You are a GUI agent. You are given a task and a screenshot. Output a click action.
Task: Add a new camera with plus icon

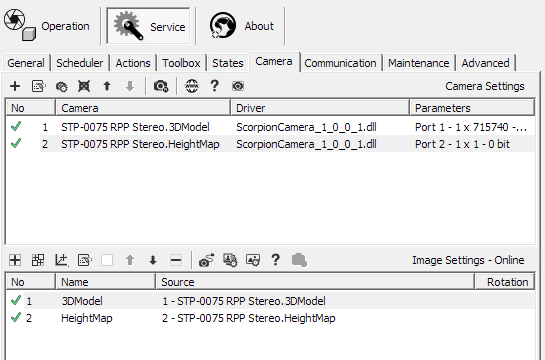[x=15, y=86]
